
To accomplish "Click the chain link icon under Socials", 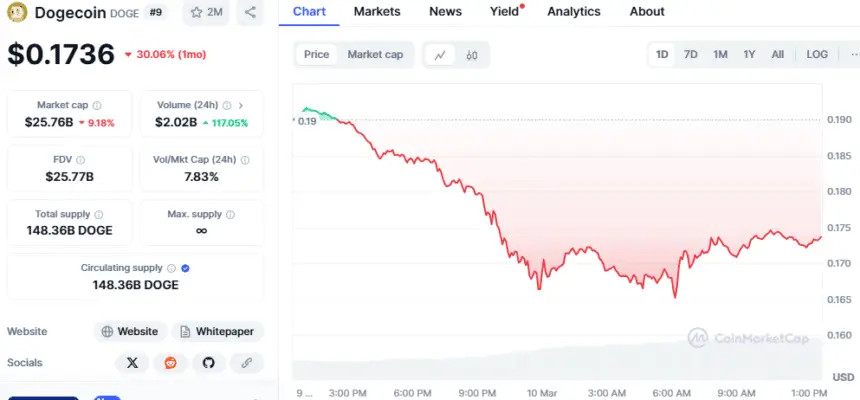I will point(246,363).
